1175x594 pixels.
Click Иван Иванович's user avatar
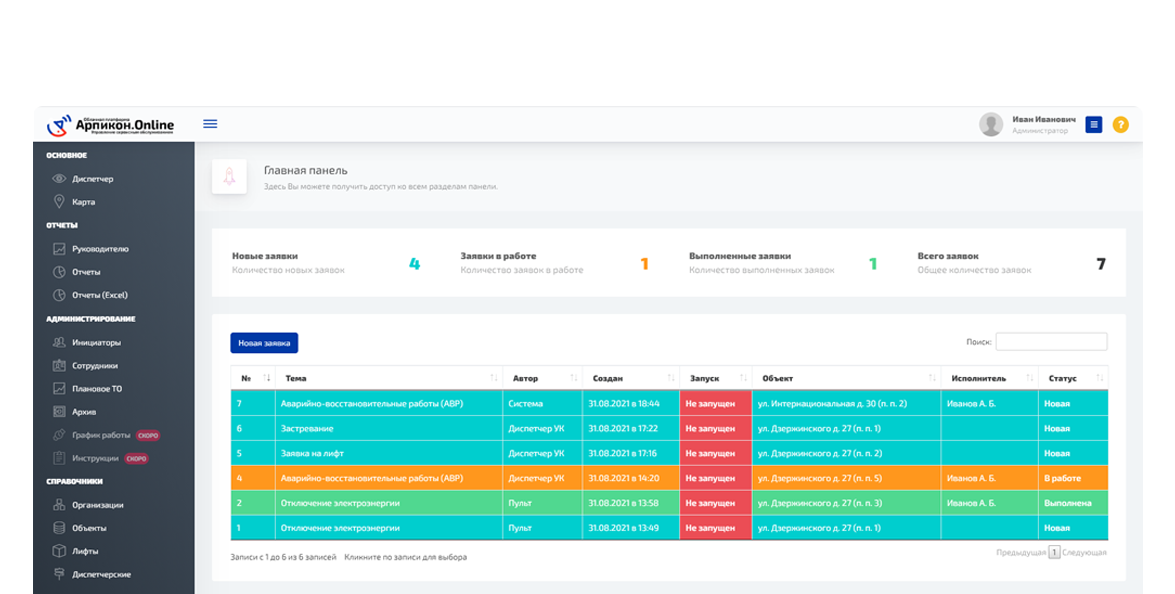[x=991, y=124]
